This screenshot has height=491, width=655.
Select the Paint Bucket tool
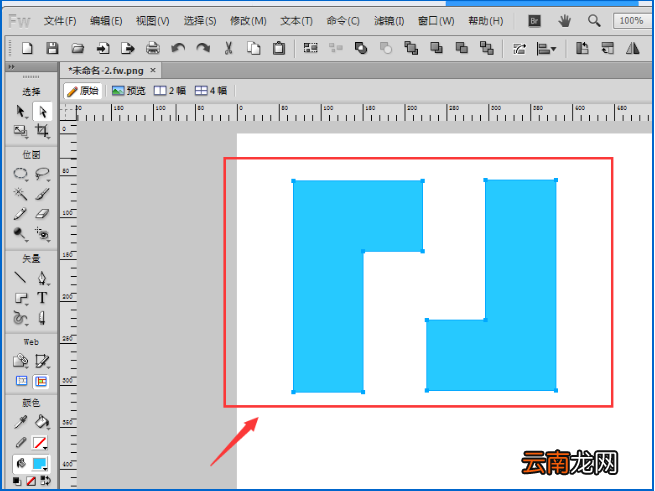click(42, 422)
